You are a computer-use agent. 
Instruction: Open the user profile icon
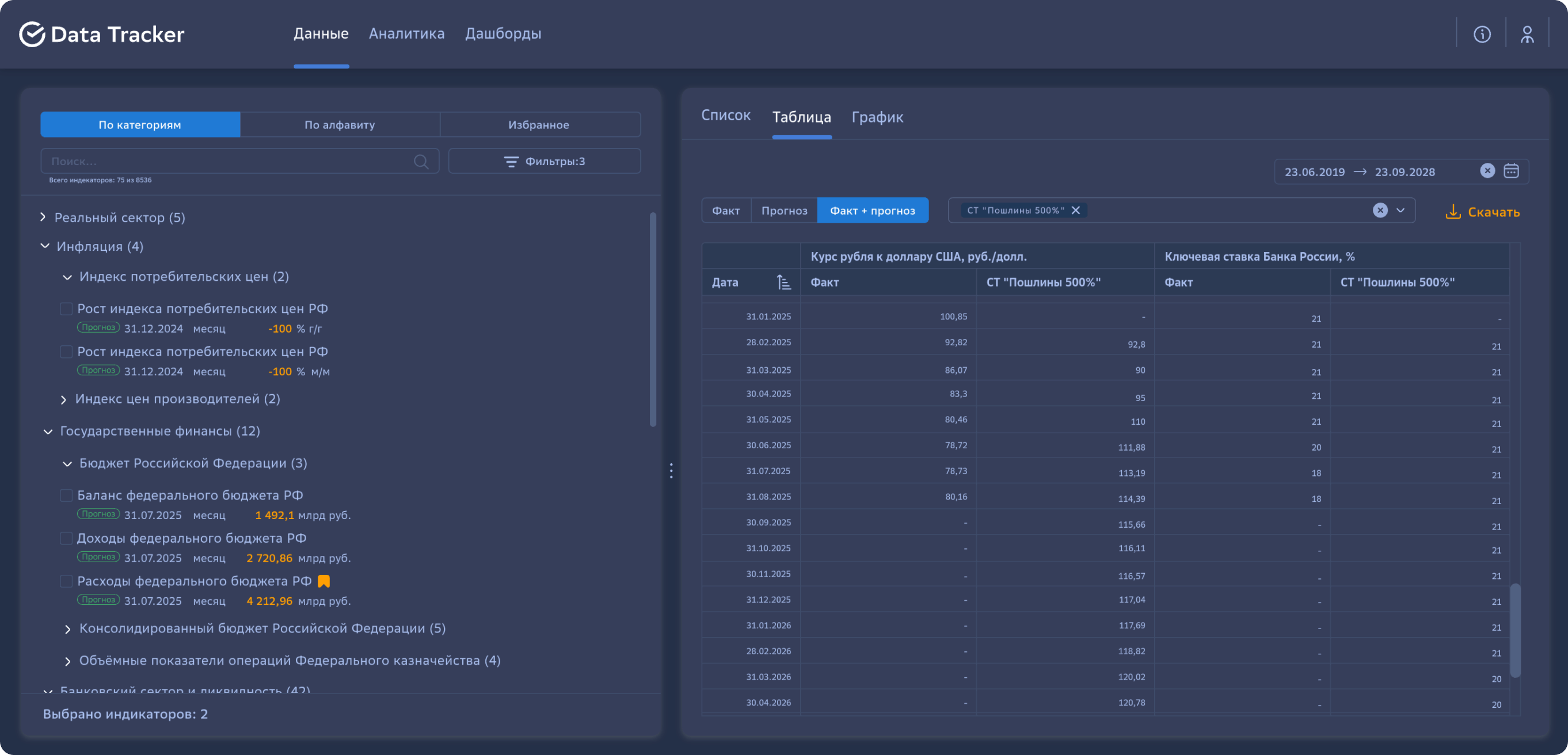(x=1527, y=34)
